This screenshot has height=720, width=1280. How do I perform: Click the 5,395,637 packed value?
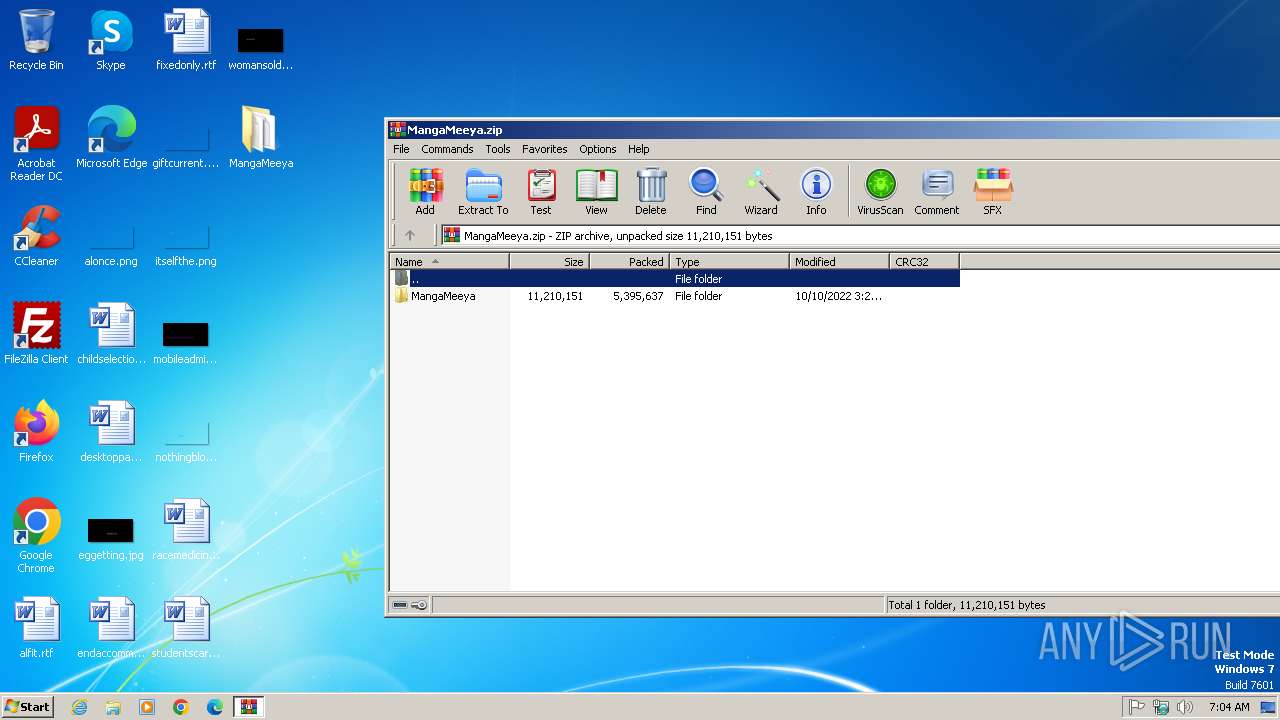click(x=638, y=296)
